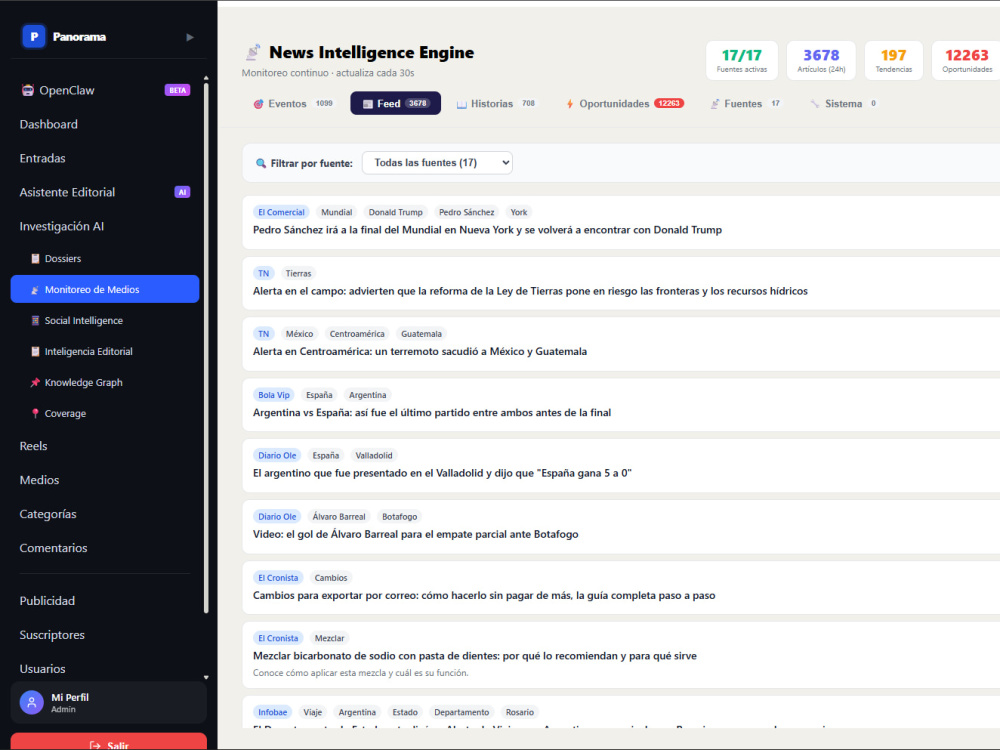Go to Entradas section
This screenshot has height=750, width=1000.
[x=42, y=158]
